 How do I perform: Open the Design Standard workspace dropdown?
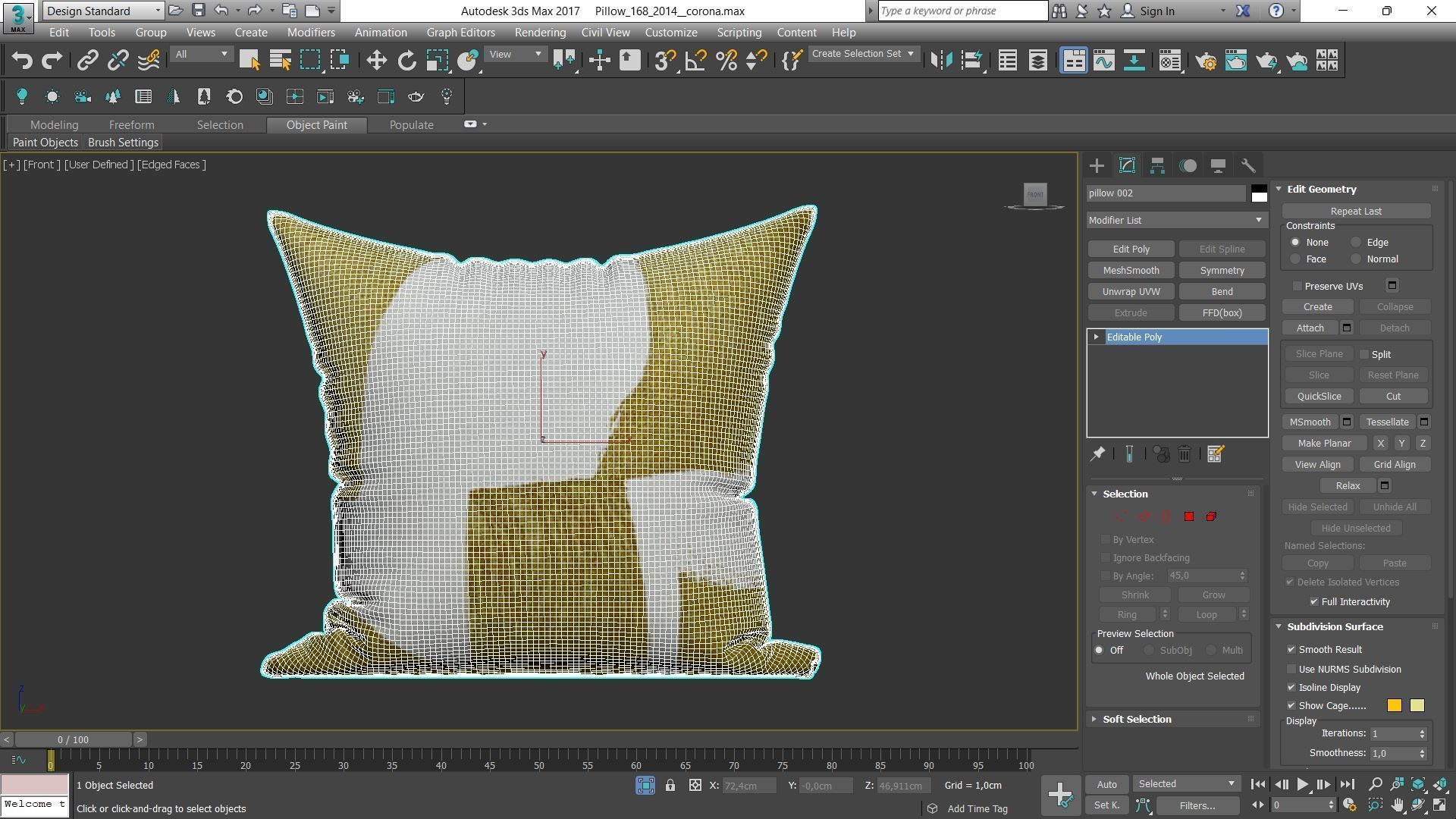click(103, 11)
